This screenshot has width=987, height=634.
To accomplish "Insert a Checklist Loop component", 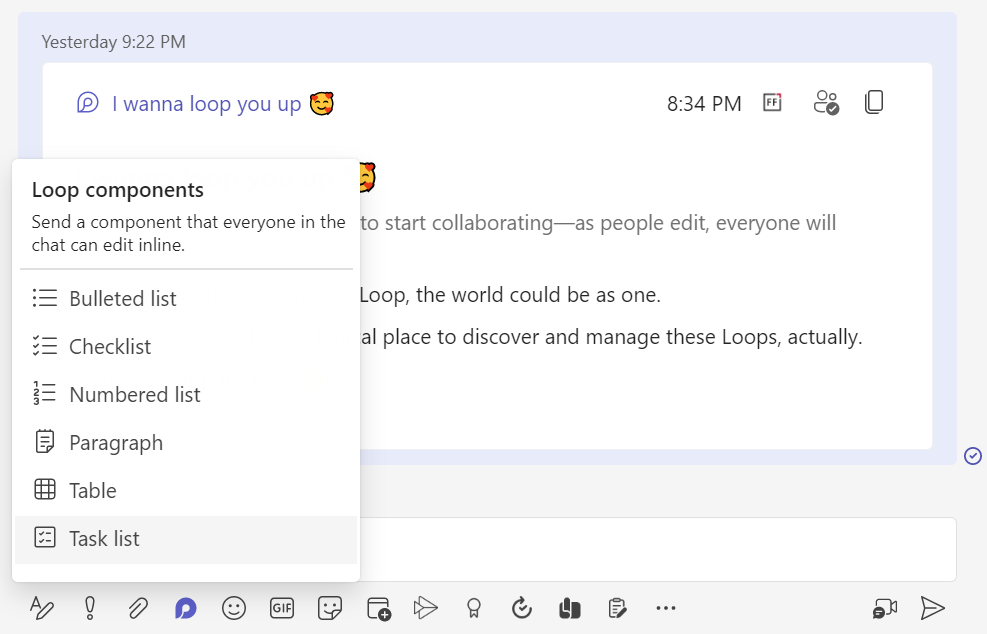I will coord(186,346).
